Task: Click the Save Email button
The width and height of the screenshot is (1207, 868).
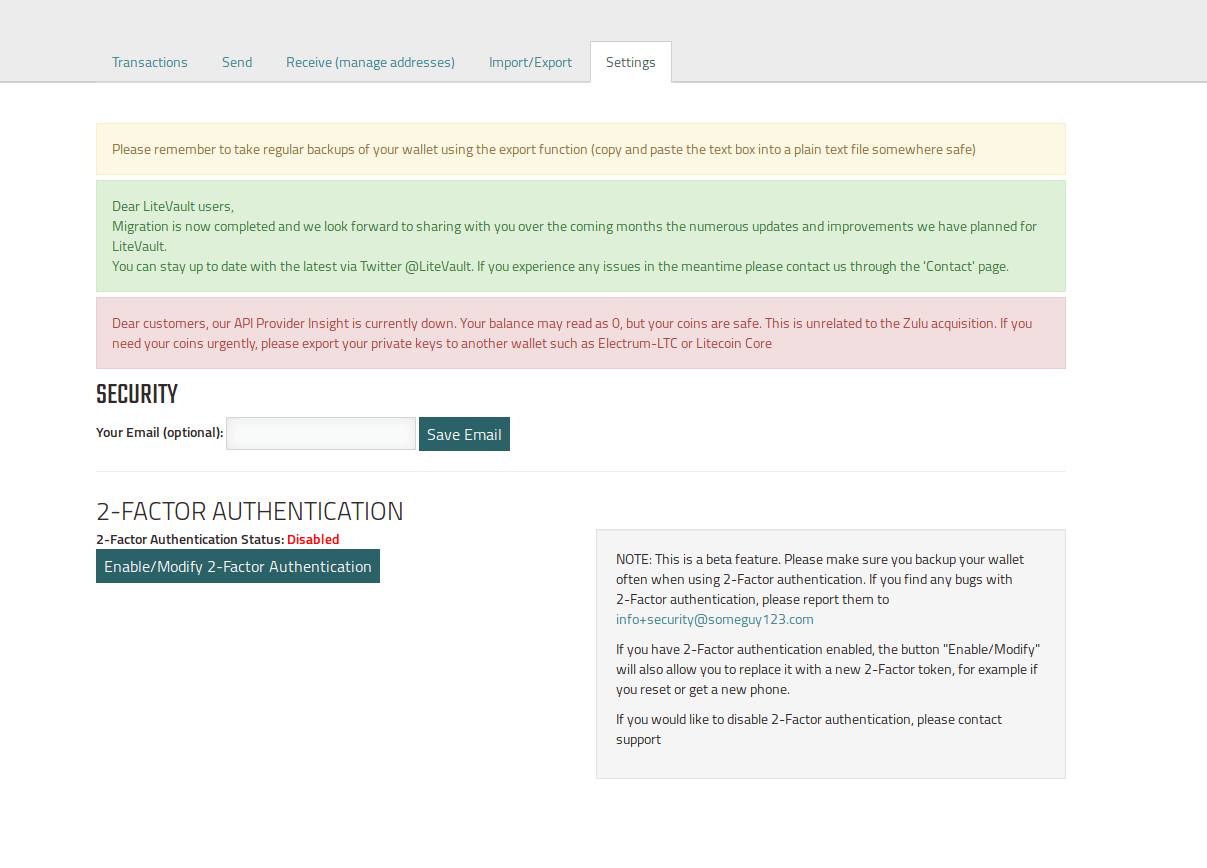Action: point(464,434)
